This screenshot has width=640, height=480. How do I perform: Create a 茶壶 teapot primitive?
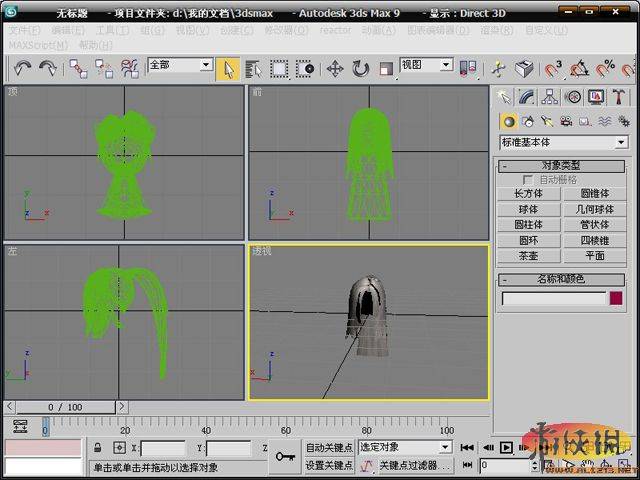(x=529, y=256)
